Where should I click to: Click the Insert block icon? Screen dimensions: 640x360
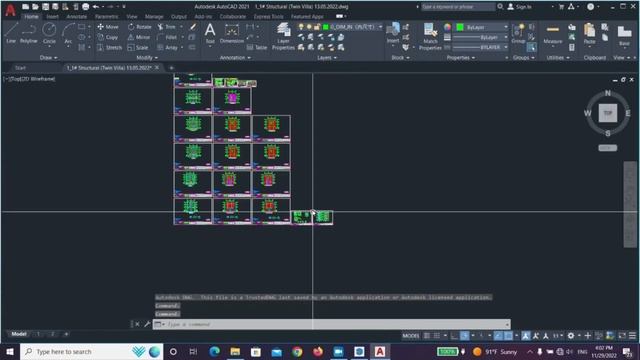click(x=393, y=33)
